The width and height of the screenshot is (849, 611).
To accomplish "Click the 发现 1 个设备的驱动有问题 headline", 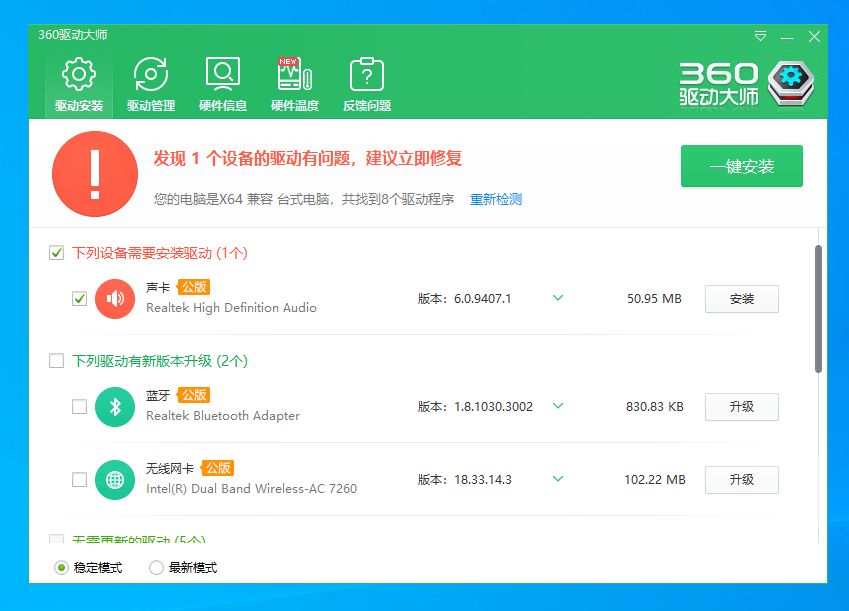I will point(308,158).
